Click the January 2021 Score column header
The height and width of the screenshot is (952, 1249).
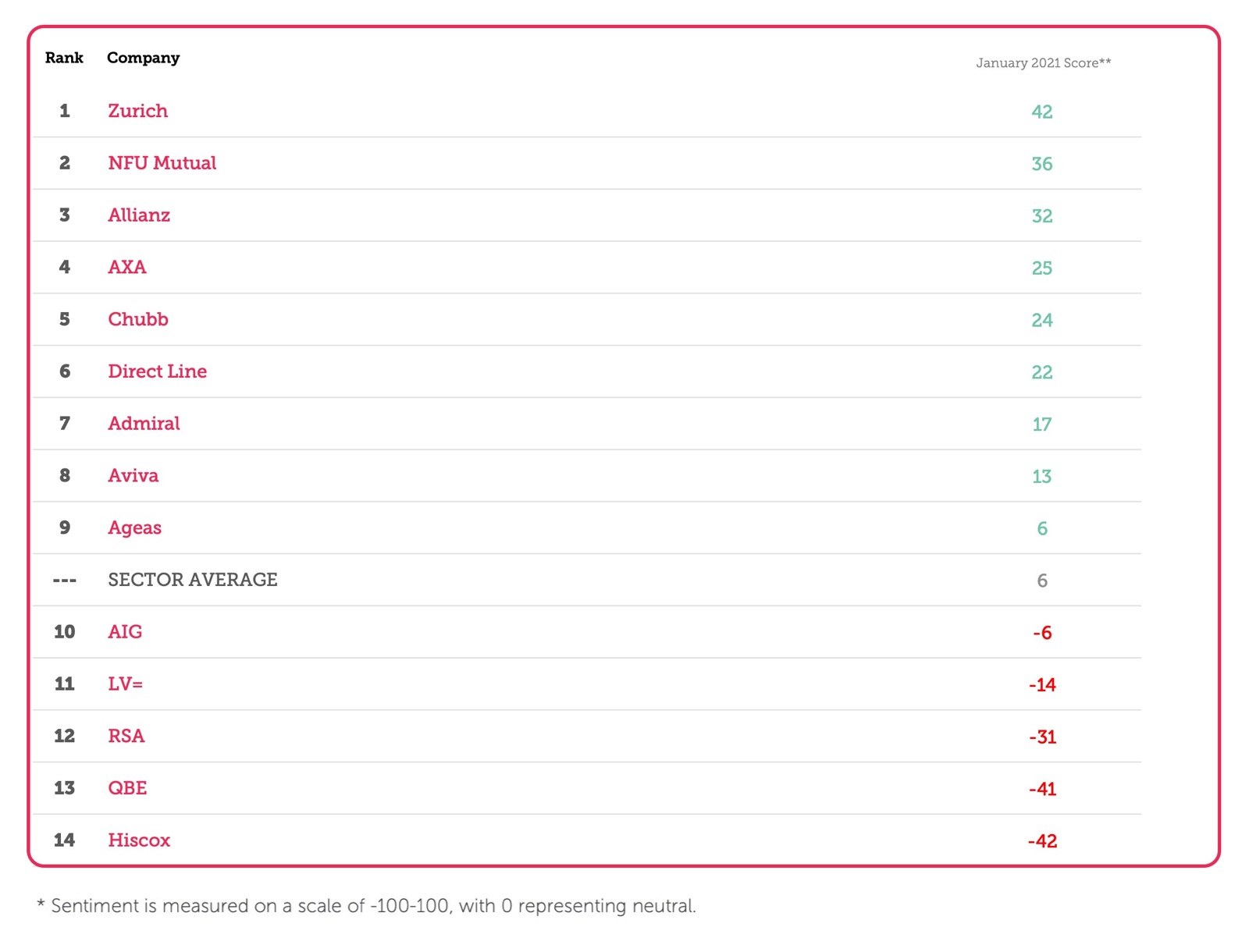[1043, 63]
